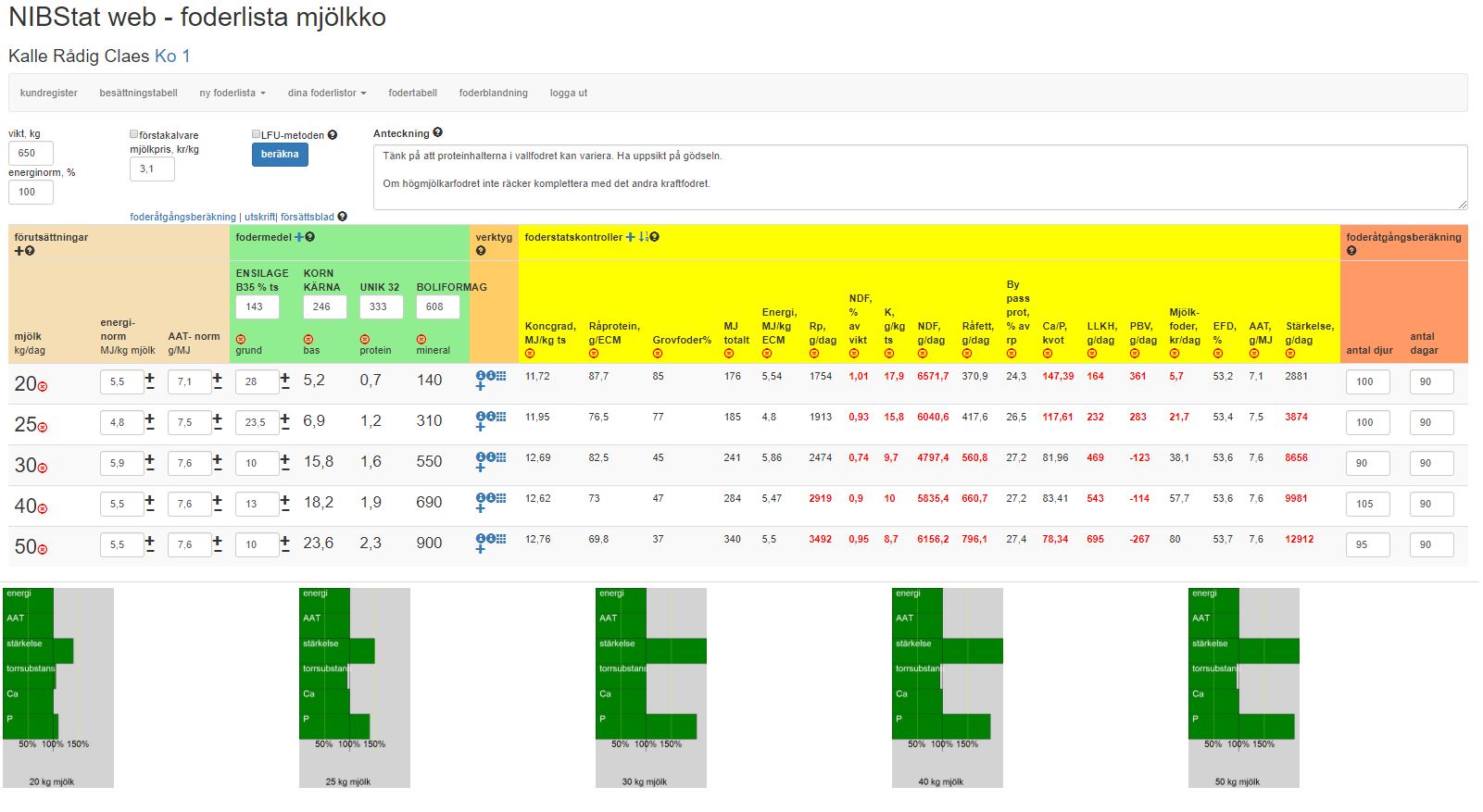Viewport: 1483px width, 812px height.
Task: Click sort icon in foderstatskontroller header
Action: (x=643, y=238)
